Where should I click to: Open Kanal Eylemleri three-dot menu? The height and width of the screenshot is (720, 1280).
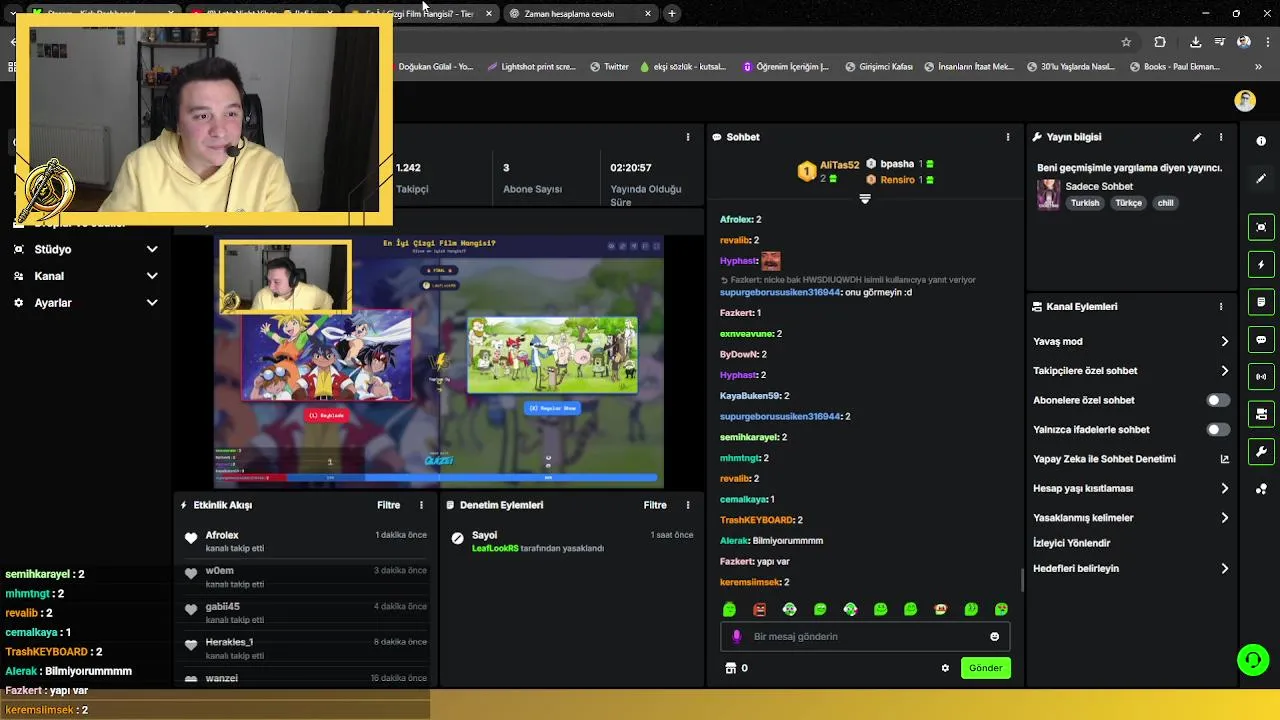pyautogui.click(x=1221, y=307)
